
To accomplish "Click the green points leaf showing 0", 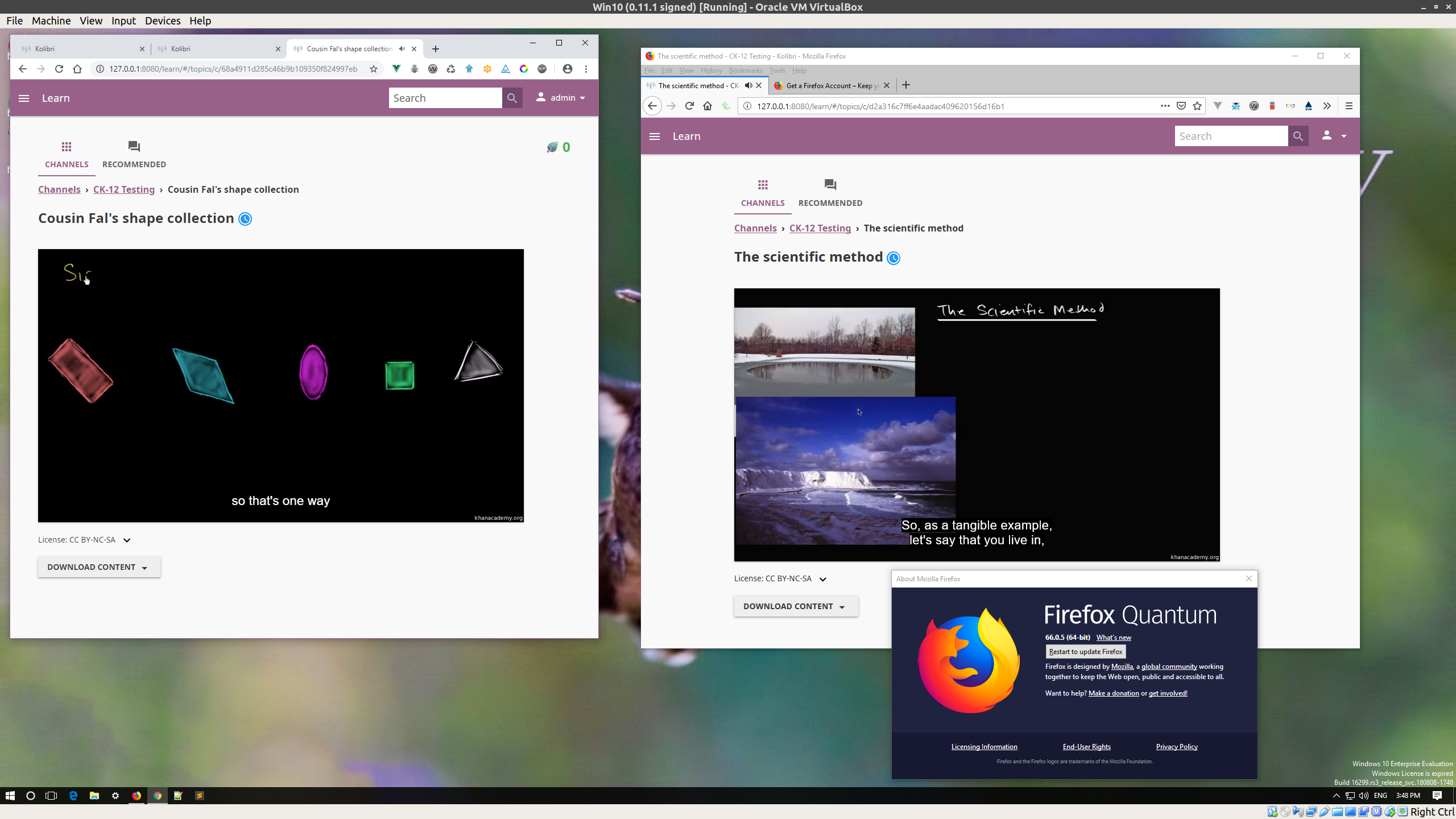I will pyautogui.click(x=556, y=147).
